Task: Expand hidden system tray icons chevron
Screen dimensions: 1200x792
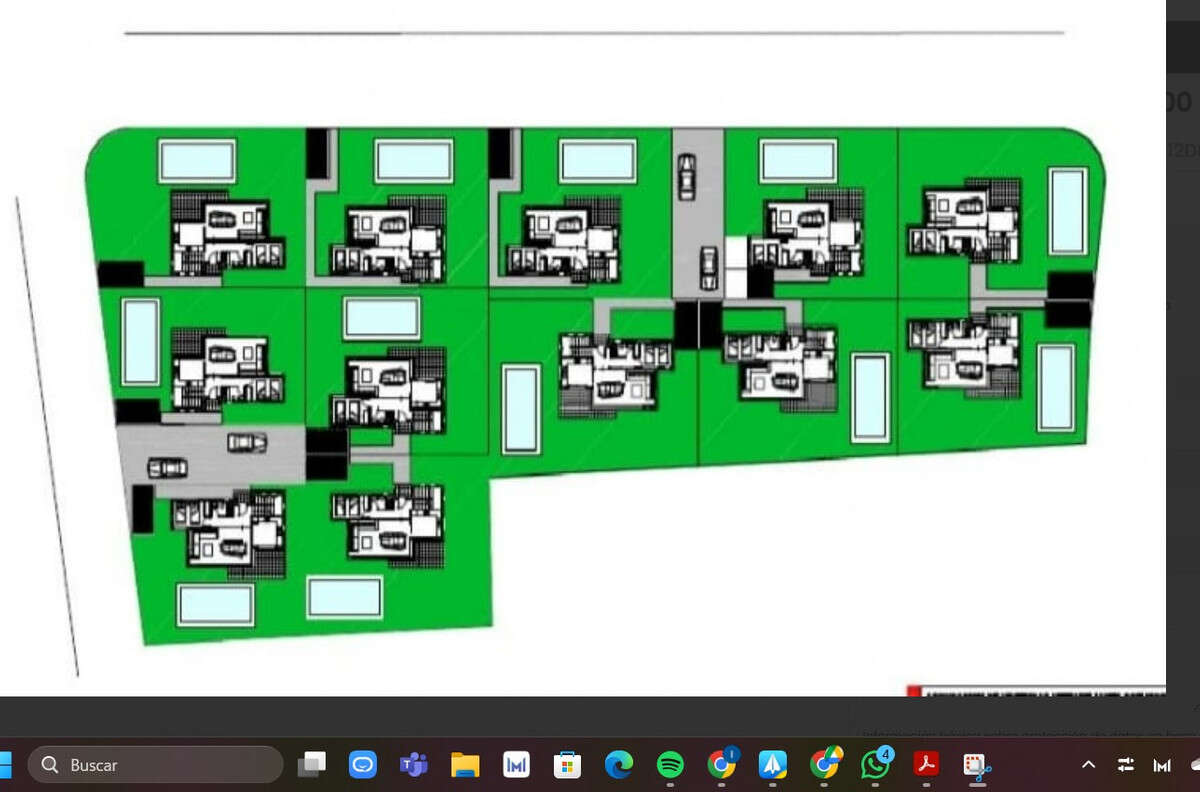Action: [1089, 765]
